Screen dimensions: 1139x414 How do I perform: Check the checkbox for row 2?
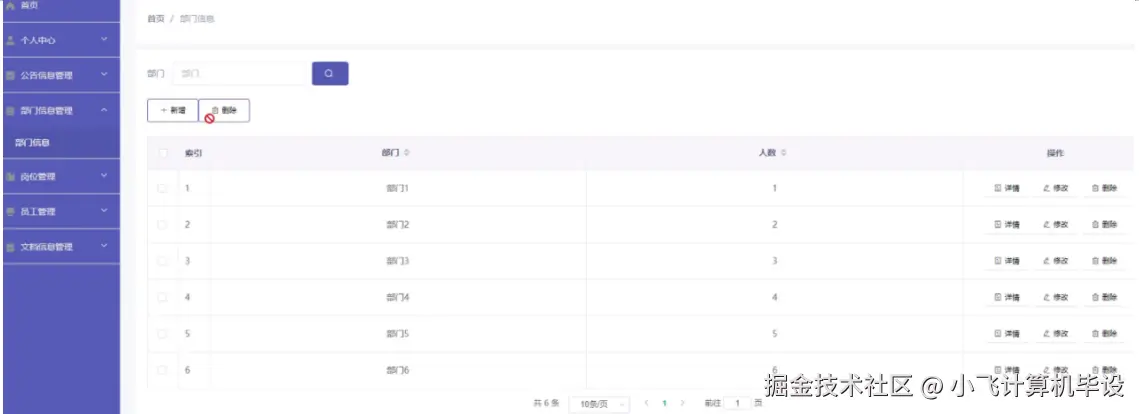point(163,224)
